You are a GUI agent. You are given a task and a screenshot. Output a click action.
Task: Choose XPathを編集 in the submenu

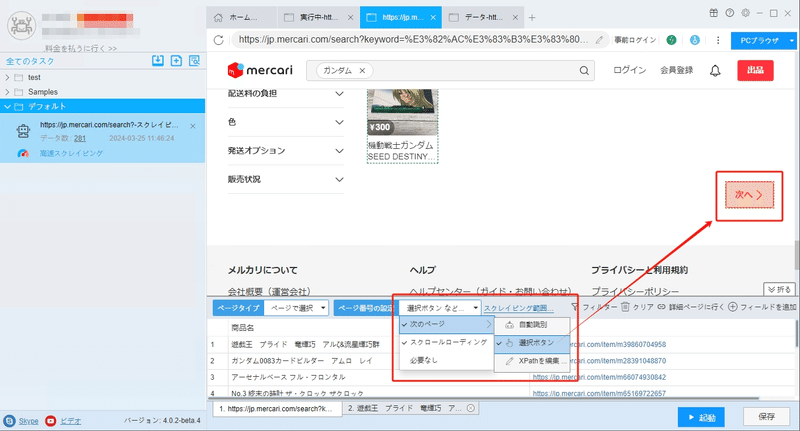pyautogui.click(x=532, y=361)
